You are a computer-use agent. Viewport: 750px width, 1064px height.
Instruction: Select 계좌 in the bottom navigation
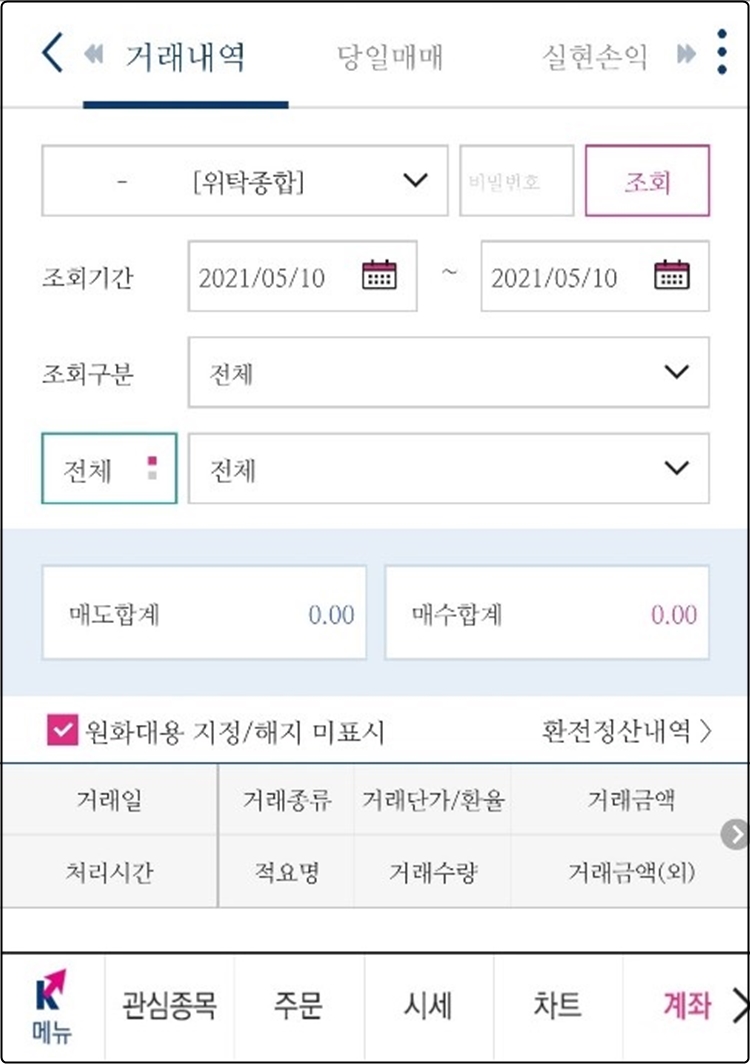(x=687, y=1005)
